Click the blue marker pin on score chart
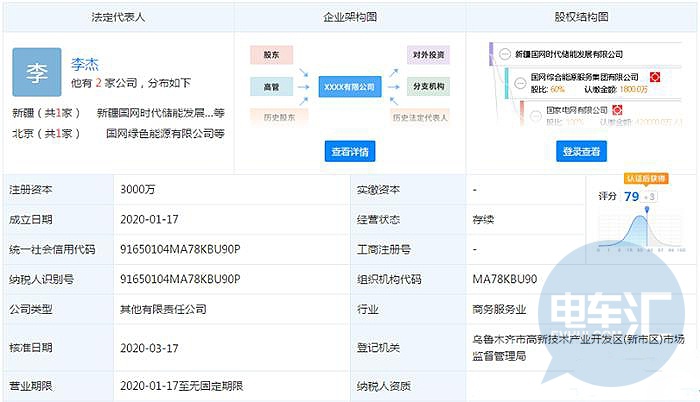 [x=647, y=209]
